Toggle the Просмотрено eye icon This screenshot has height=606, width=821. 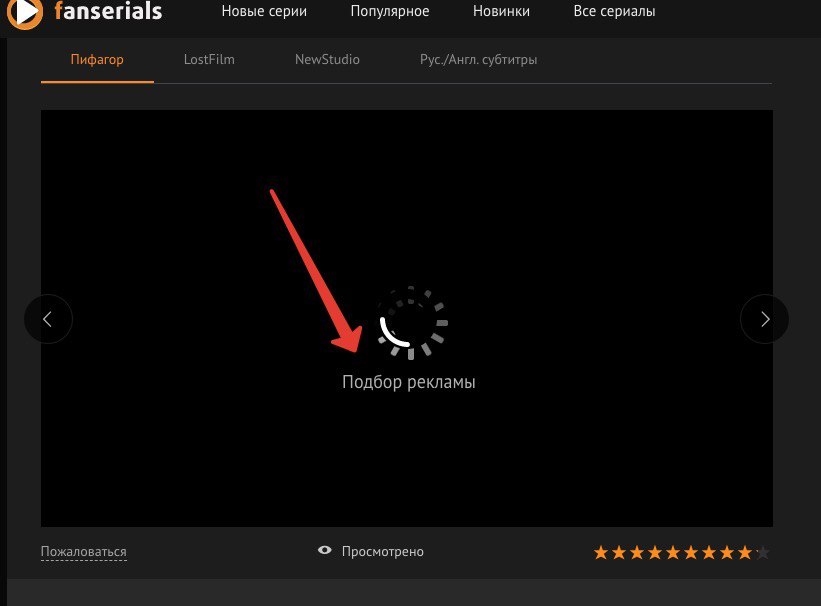point(325,550)
